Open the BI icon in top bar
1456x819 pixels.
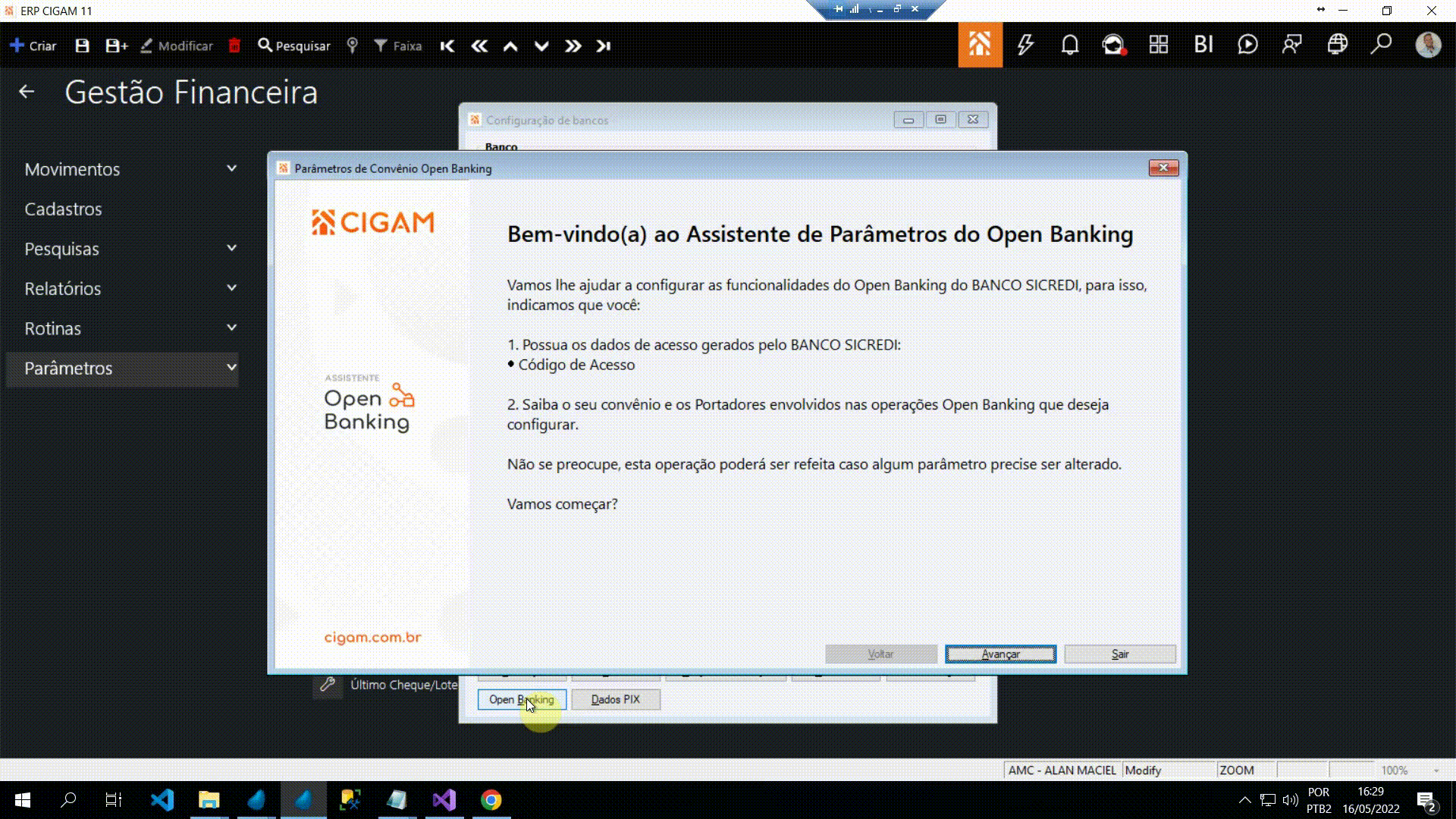tap(1203, 45)
